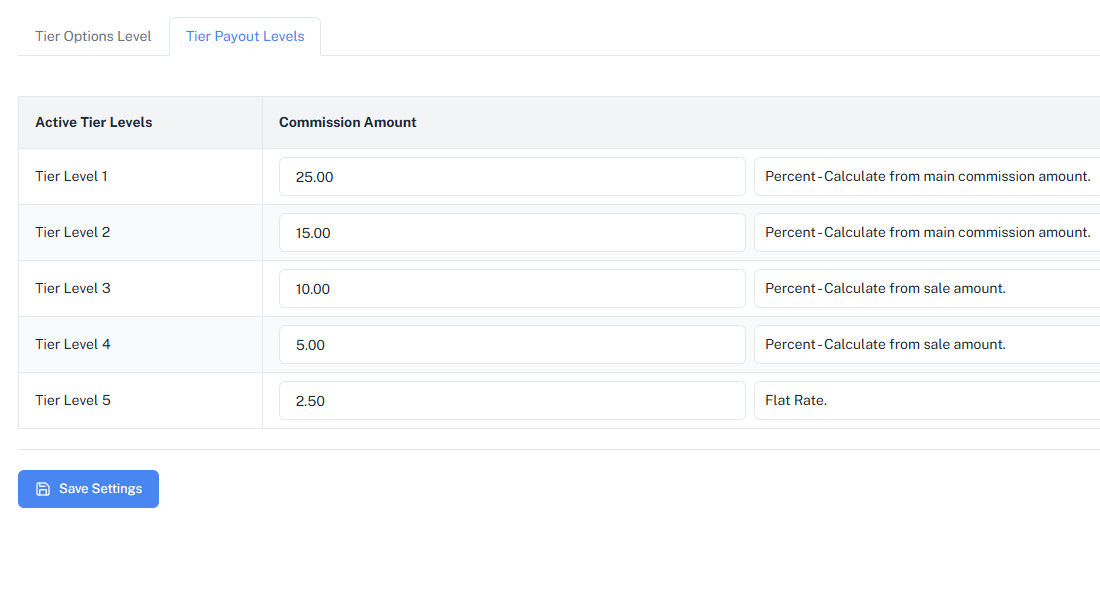The height and width of the screenshot is (600, 1100).
Task: Select the 15.00 commission input for Tier Level 2
Action: pyautogui.click(x=512, y=232)
